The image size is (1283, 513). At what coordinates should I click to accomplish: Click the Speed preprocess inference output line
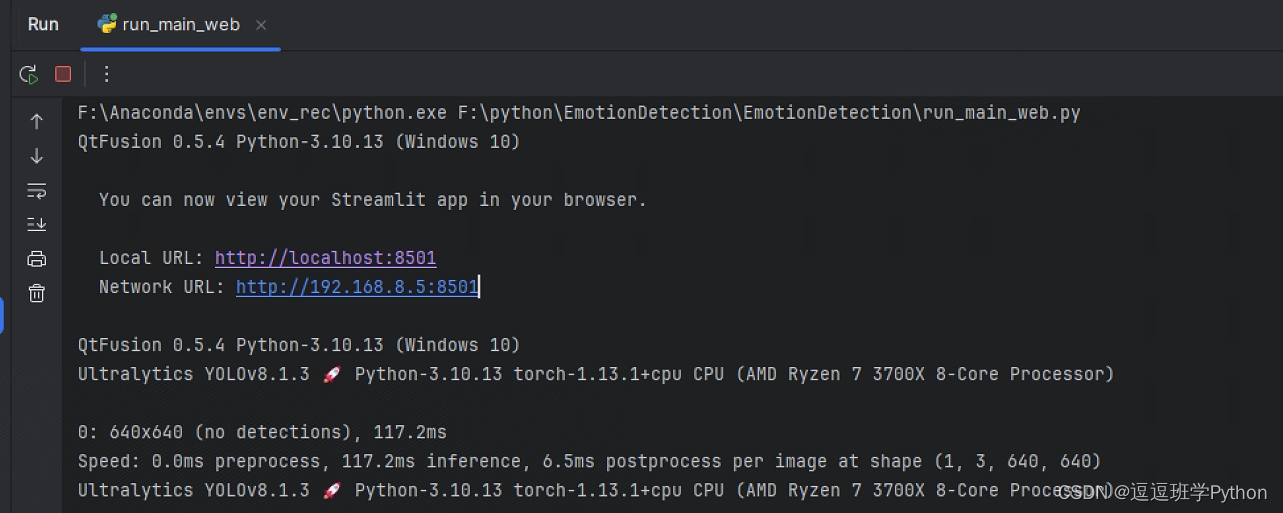coord(588,461)
